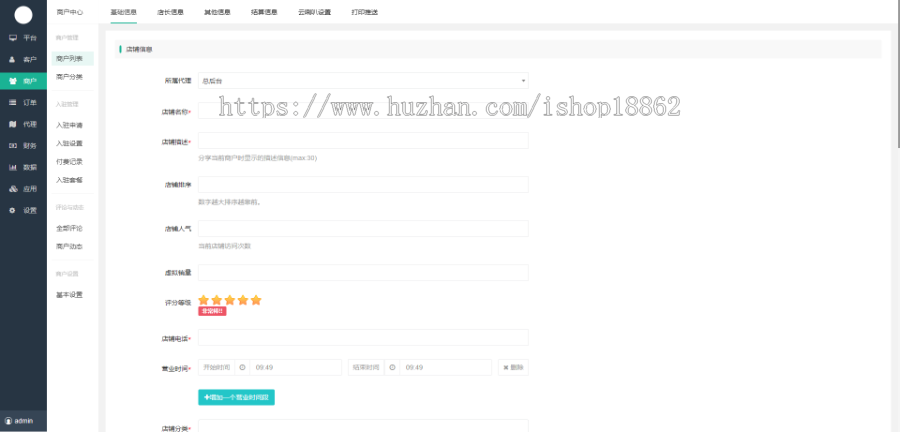Open the 平台 section in the sidebar
Screen dimensions: 900x432
point(24,38)
